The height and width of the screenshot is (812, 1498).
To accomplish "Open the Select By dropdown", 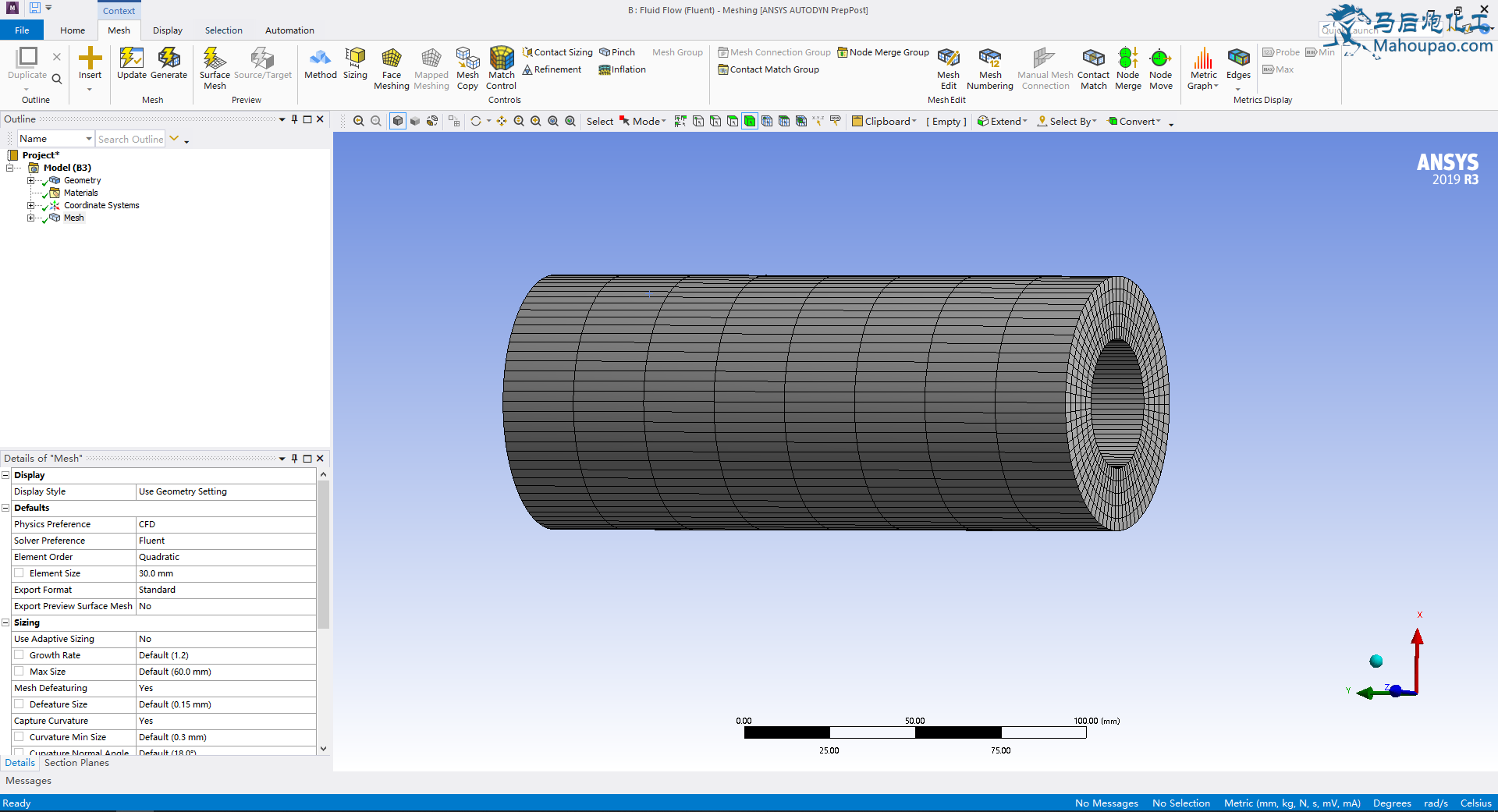I will pyautogui.click(x=1067, y=121).
